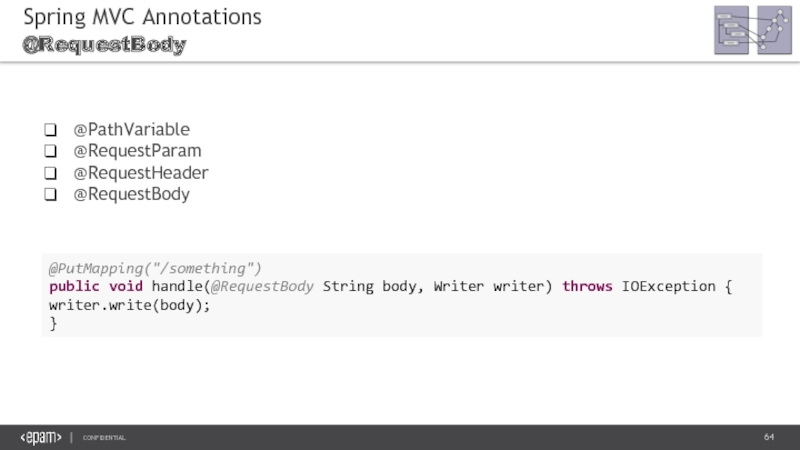Click the @PathVariable bullet text
This screenshot has width=800, height=450.
pos(131,130)
